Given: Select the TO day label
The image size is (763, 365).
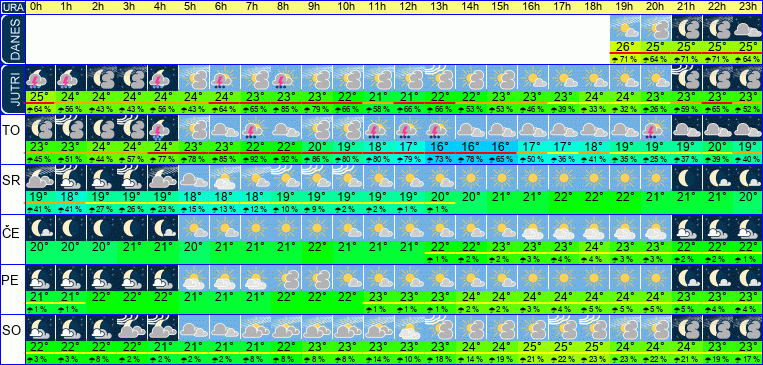Looking at the screenshot, I should (x=11, y=130).
